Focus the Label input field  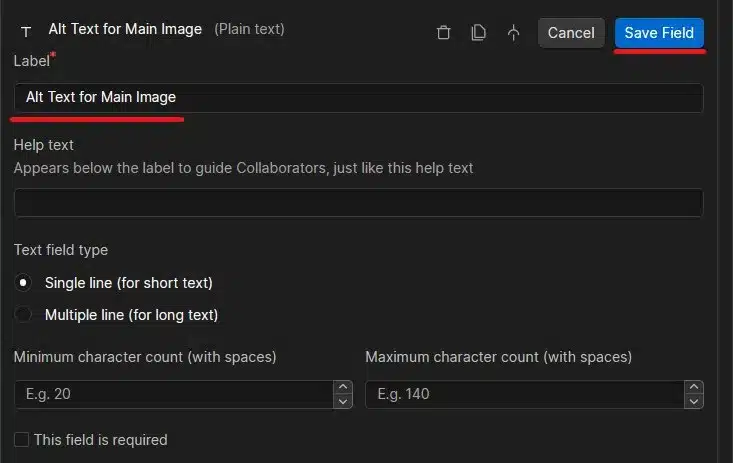(358, 98)
